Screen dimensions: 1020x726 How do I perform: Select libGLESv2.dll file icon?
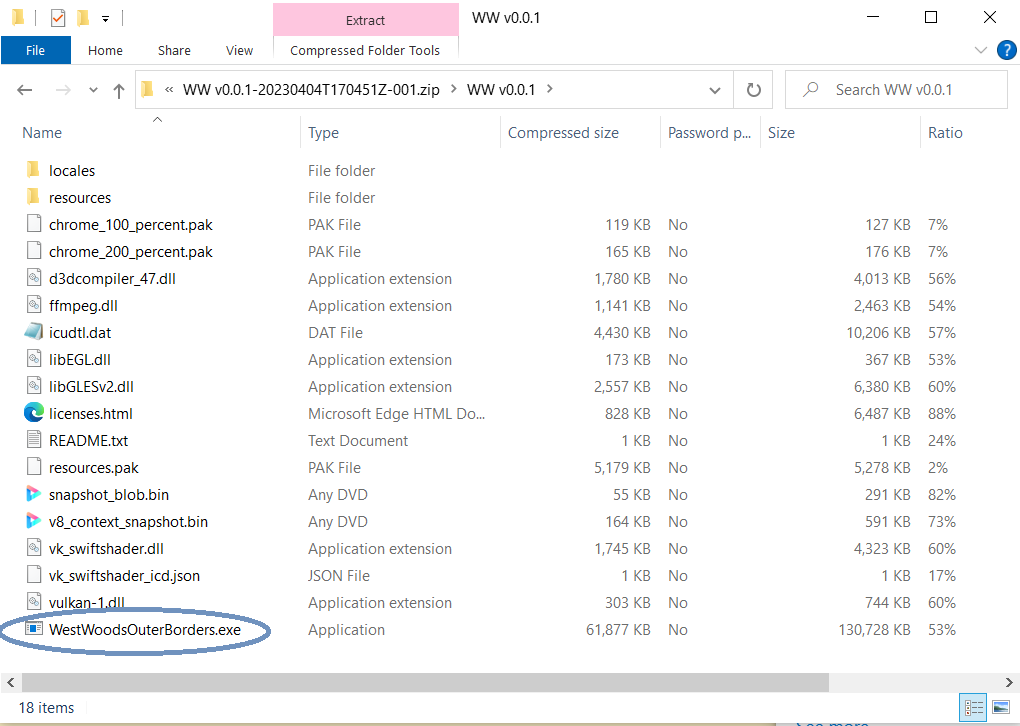coord(34,386)
